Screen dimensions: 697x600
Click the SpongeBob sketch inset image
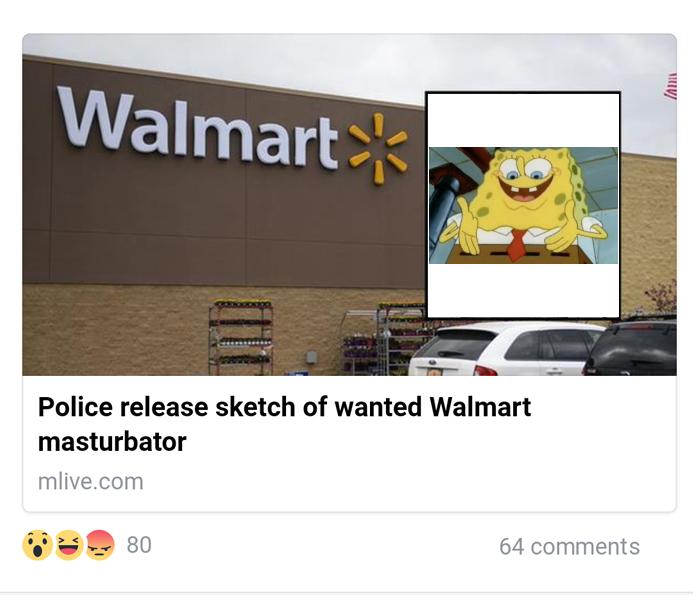[523, 205]
